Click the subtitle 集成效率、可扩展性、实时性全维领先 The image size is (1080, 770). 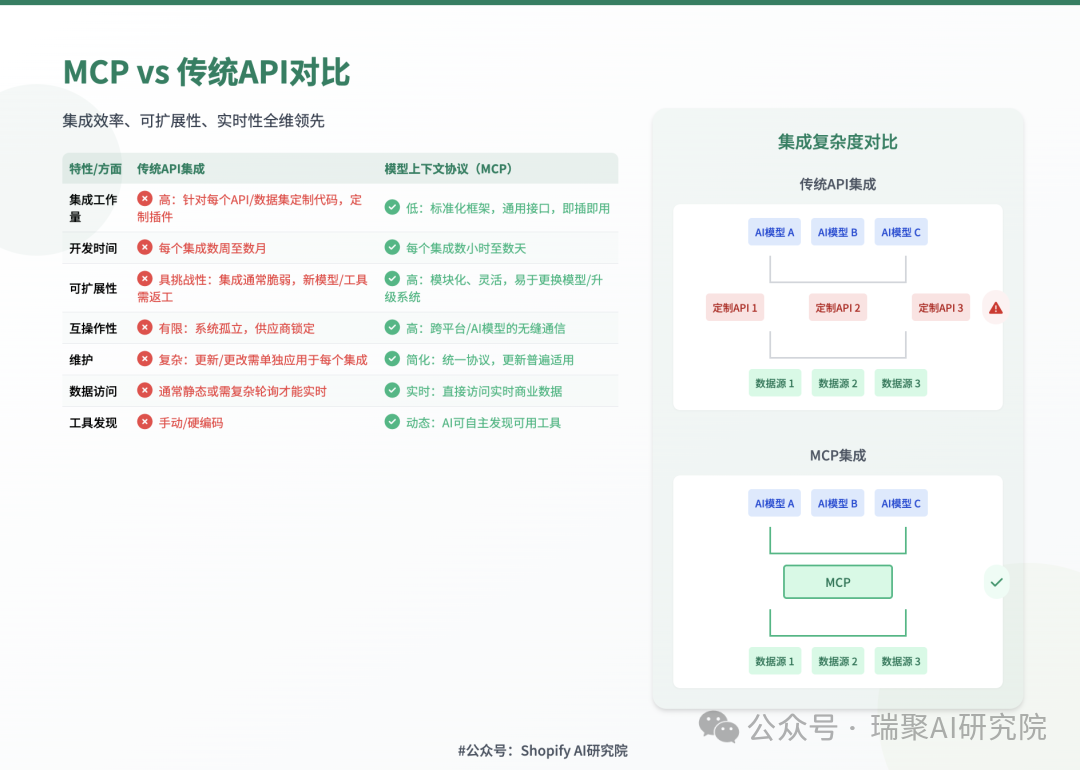point(194,121)
